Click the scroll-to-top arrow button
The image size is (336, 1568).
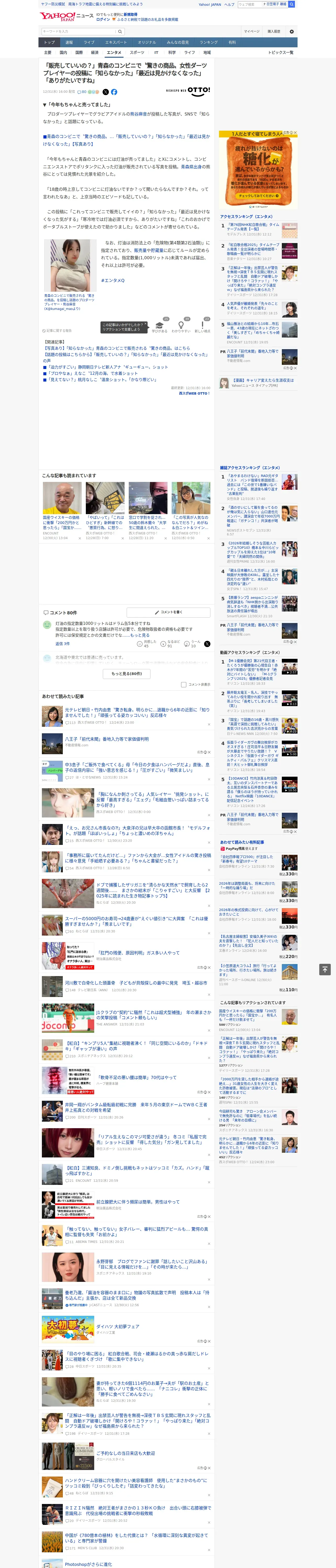pos(325,969)
